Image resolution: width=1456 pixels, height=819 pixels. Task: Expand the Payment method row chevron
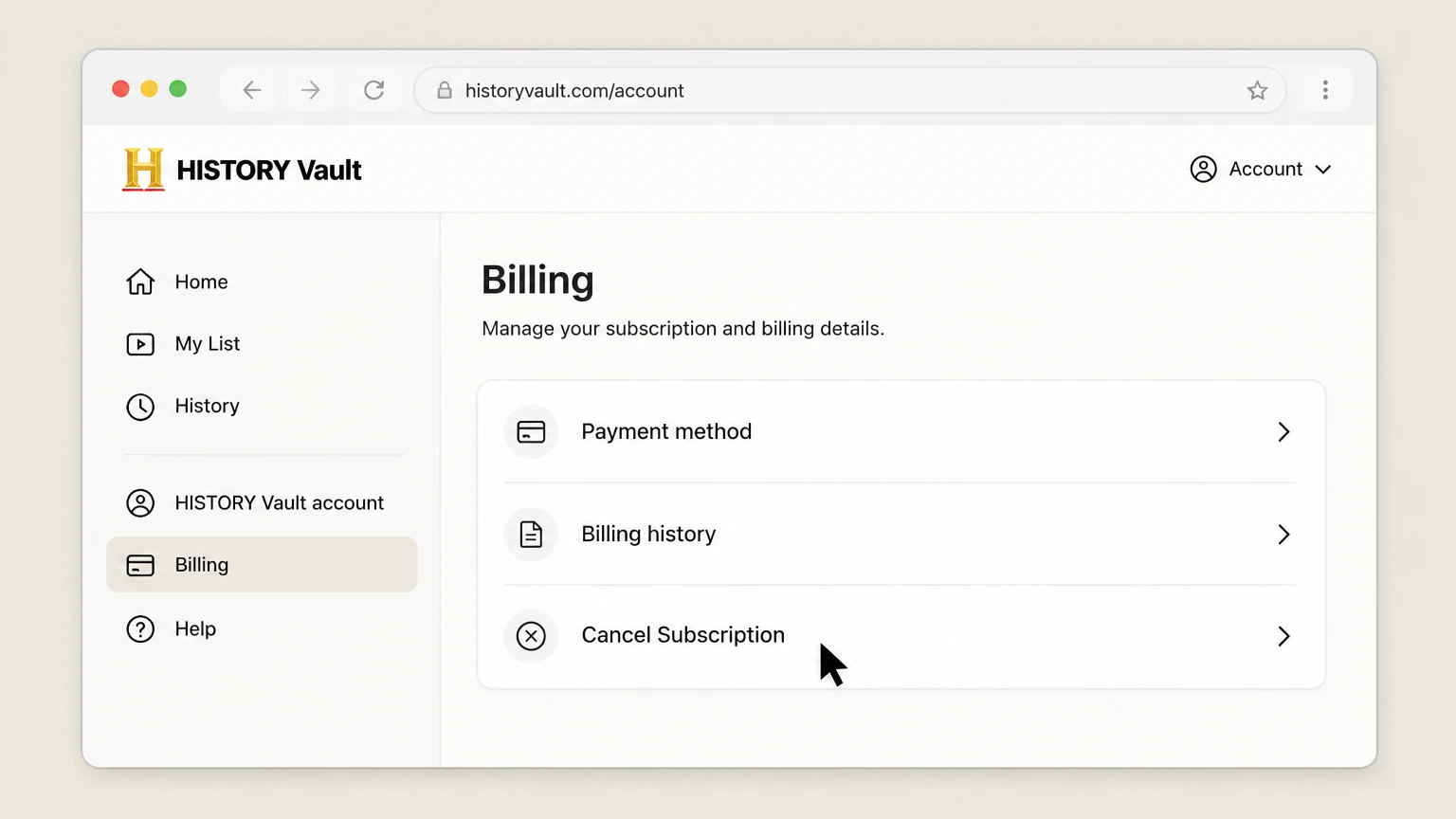point(1283,432)
